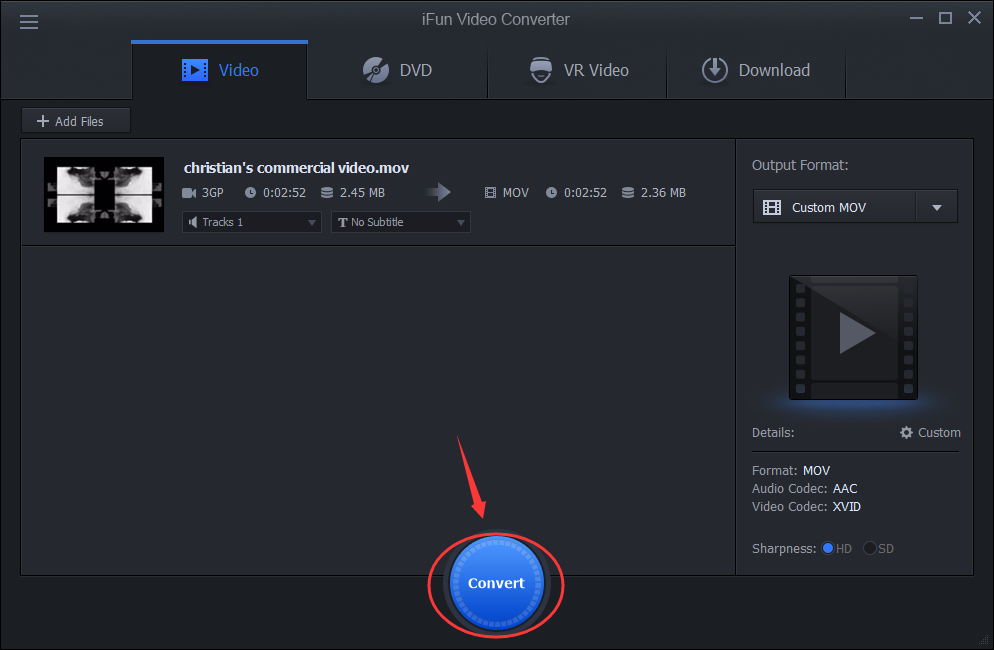Open the VR Video tab
The height and width of the screenshot is (650, 994).
(x=578, y=70)
